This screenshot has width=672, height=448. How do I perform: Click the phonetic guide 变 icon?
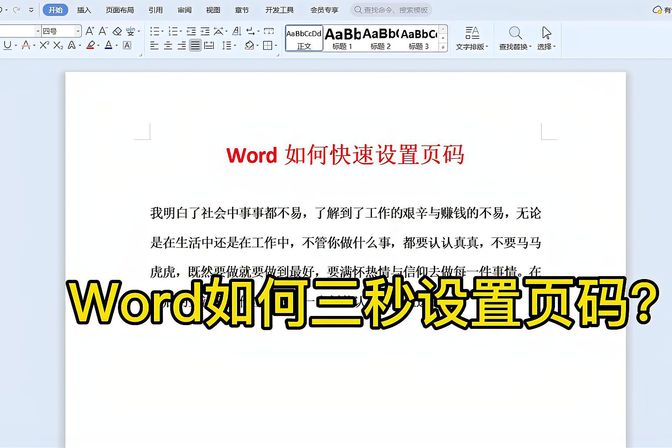(x=130, y=31)
